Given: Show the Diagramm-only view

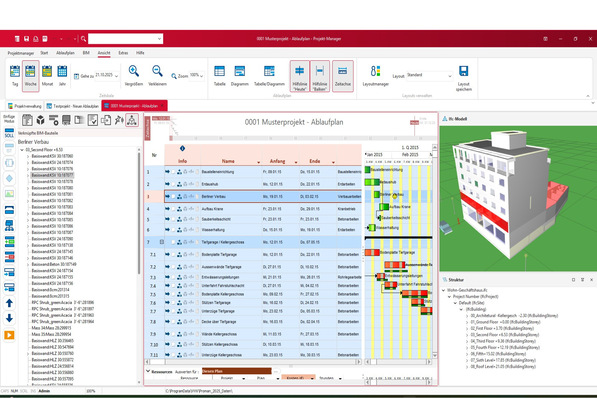Looking at the screenshot, I should 239,75.
